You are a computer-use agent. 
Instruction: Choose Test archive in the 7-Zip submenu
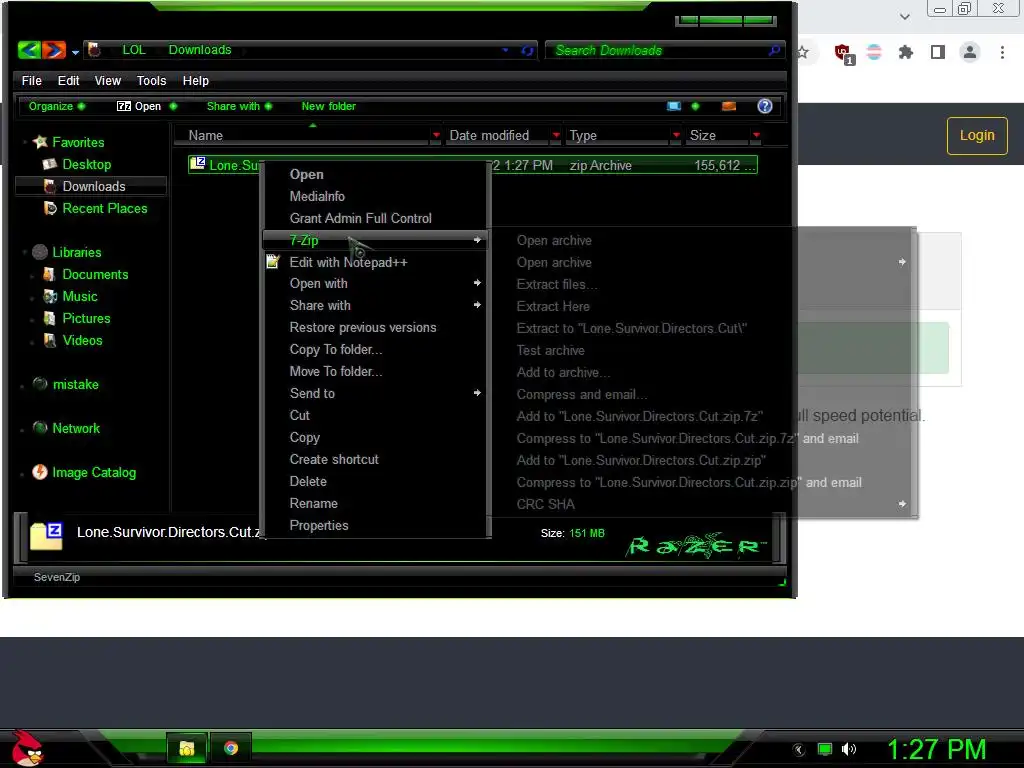click(550, 350)
